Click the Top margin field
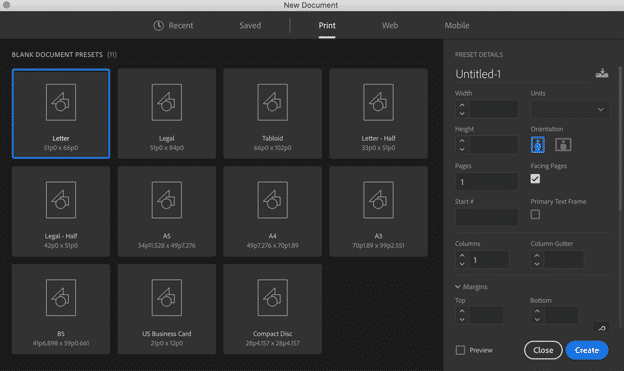This screenshot has width=624, height=371. pyautogui.click(x=486, y=315)
